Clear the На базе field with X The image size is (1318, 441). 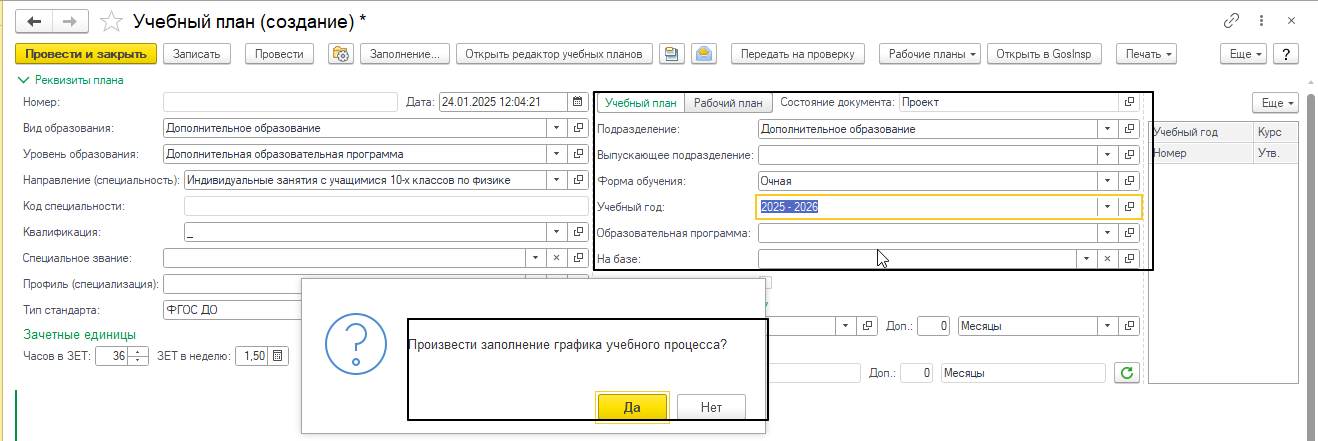1107,258
